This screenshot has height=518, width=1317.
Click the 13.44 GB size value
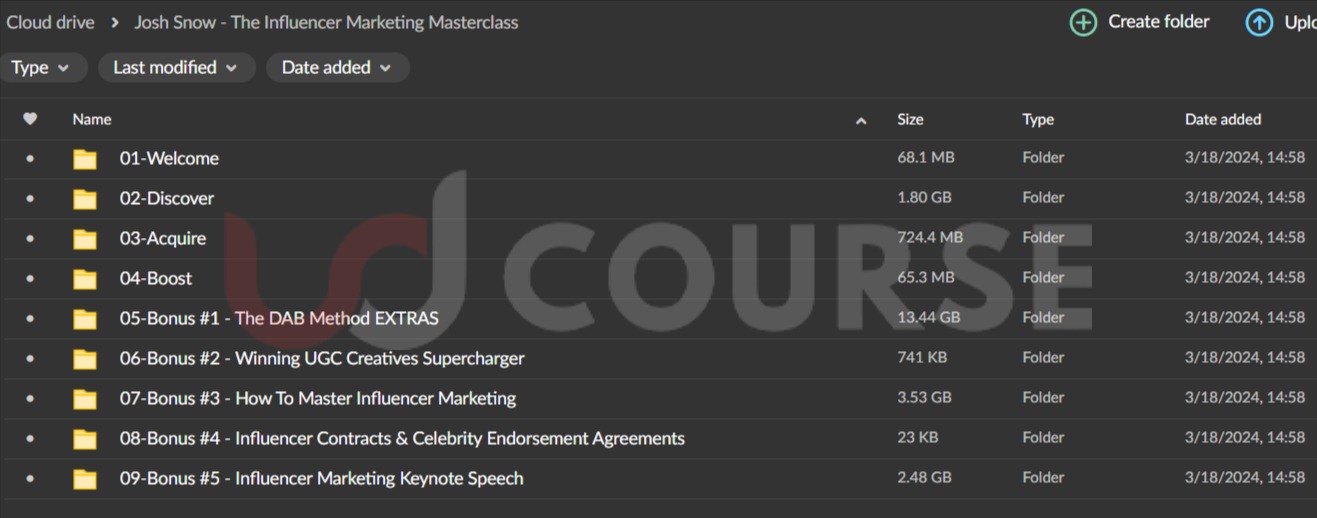(928, 318)
